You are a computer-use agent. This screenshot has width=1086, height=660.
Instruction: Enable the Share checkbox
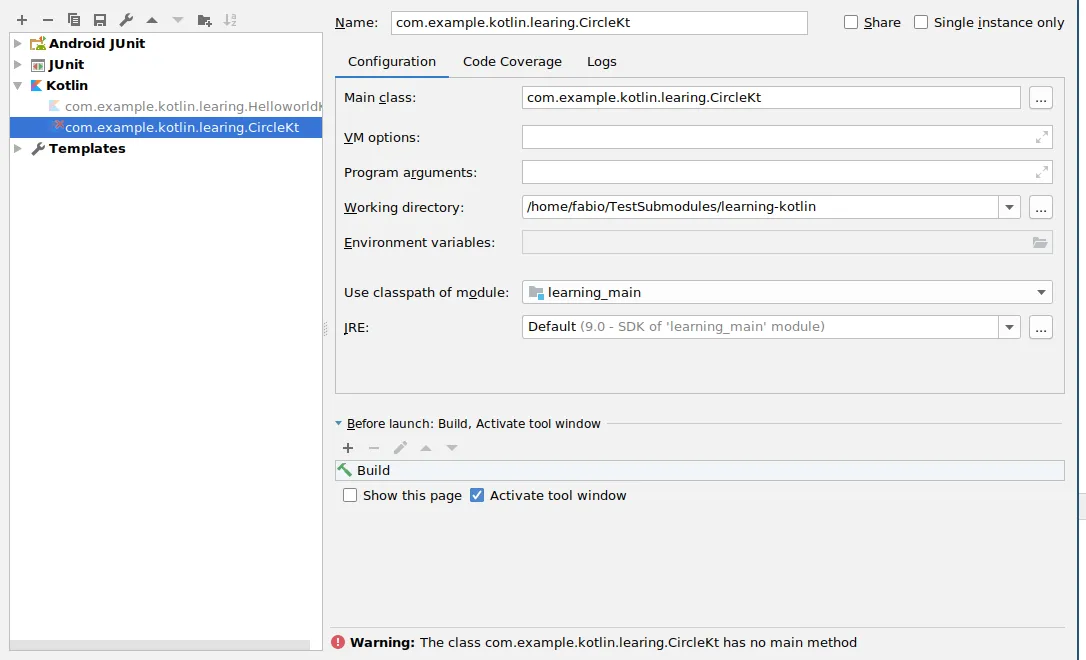pos(851,22)
